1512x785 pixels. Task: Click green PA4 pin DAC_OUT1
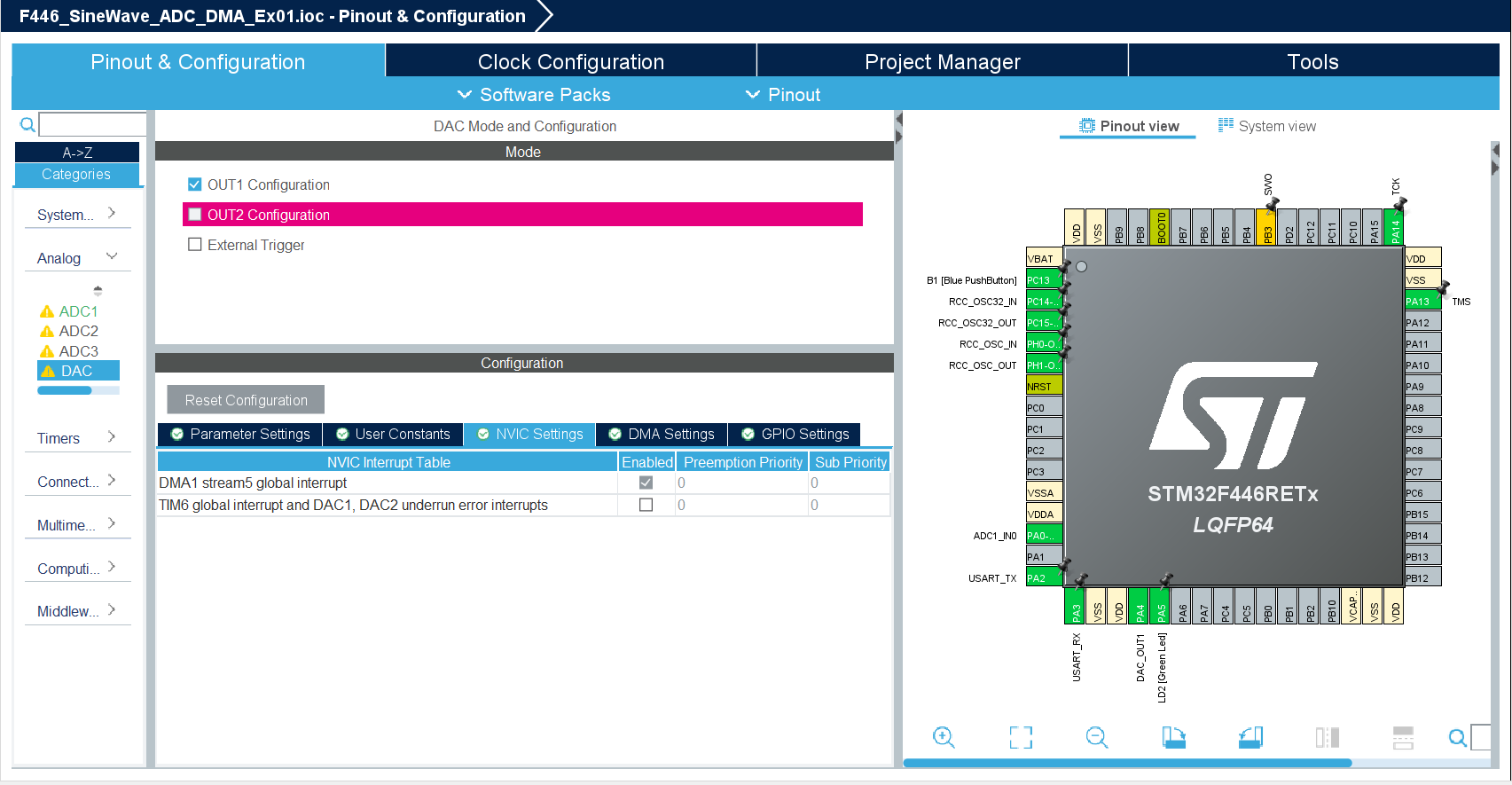click(1140, 606)
